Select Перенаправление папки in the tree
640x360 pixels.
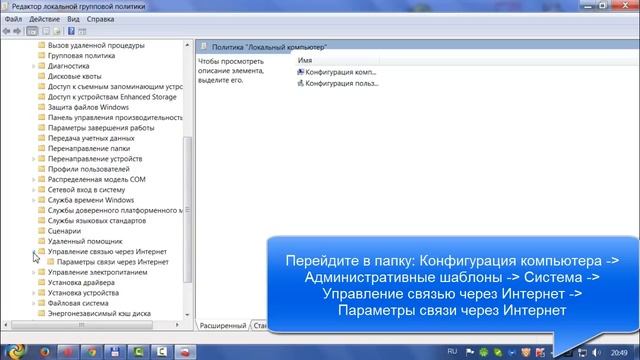coord(89,148)
